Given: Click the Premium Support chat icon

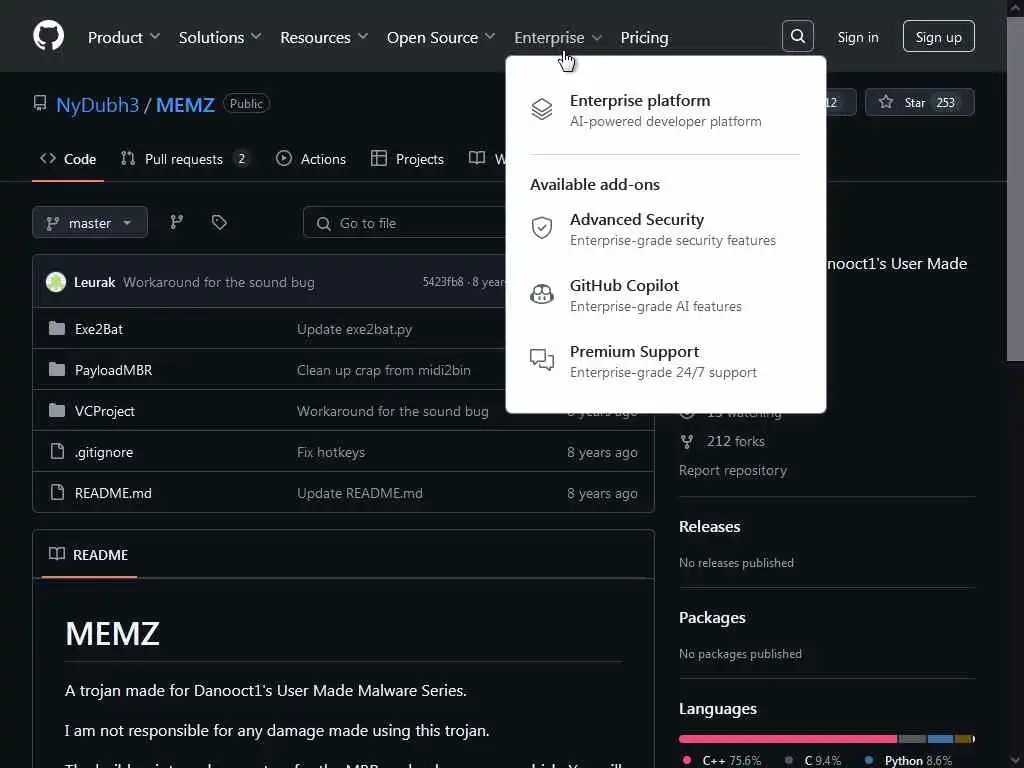Looking at the screenshot, I should click(541, 359).
